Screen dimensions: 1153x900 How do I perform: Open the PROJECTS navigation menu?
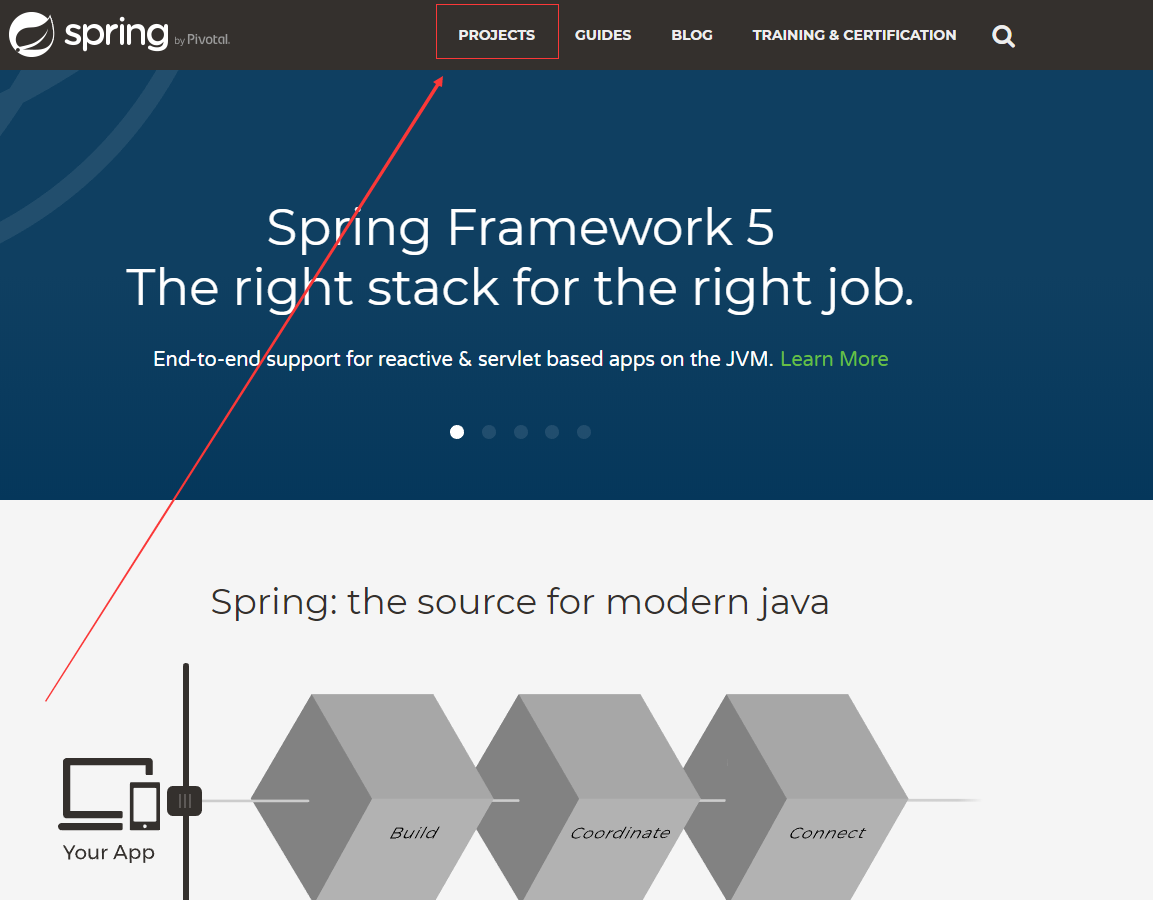[x=497, y=34]
